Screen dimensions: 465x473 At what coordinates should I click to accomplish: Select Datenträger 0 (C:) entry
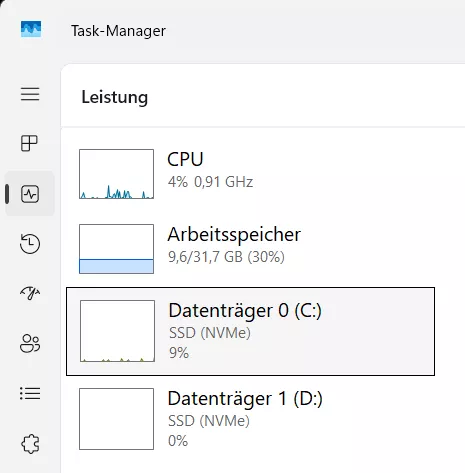250,331
